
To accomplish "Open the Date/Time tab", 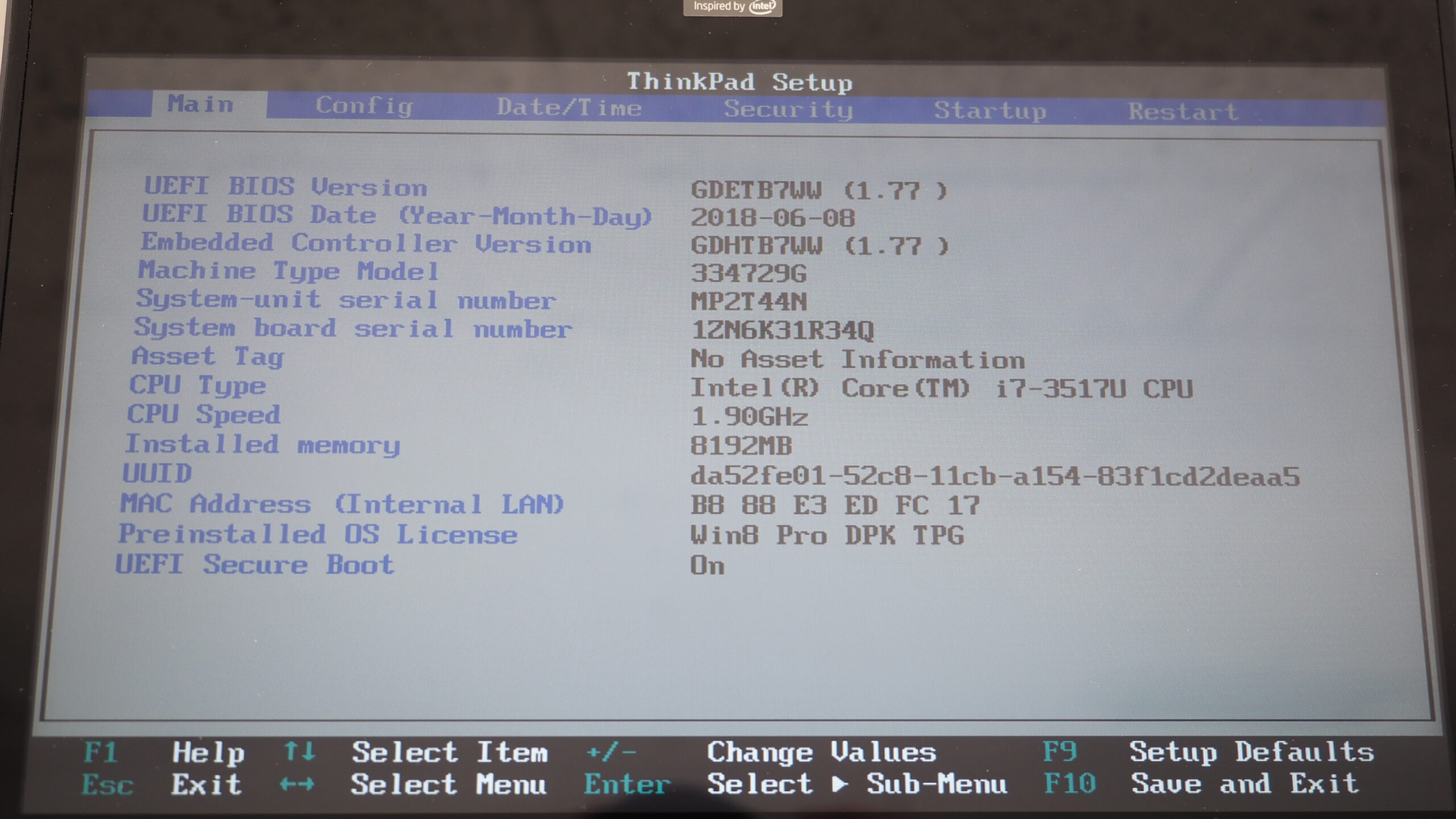I will tap(569, 107).
